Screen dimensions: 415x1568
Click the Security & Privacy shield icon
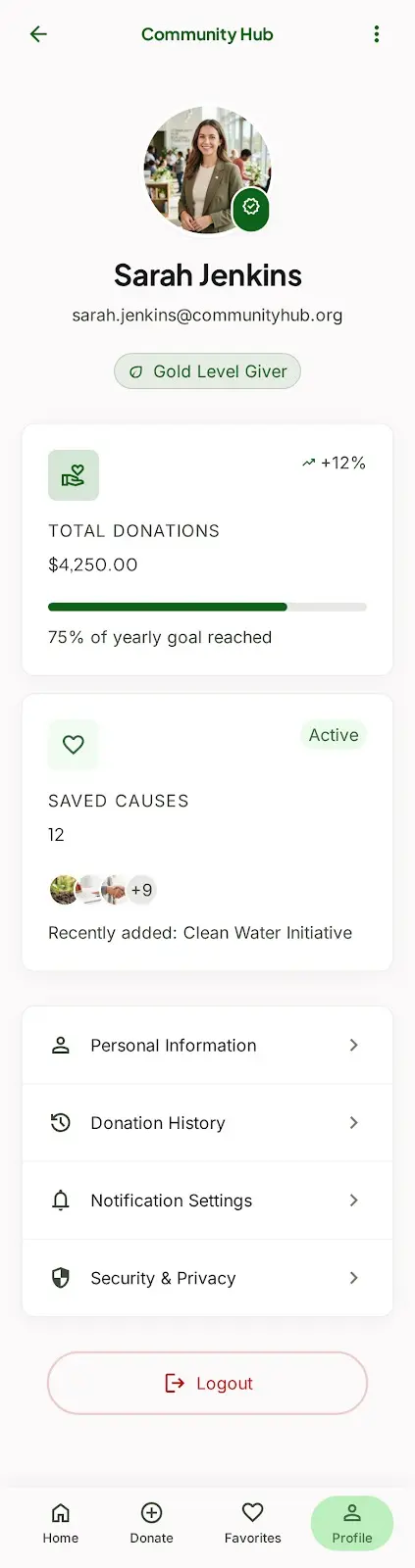(x=61, y=1278)
